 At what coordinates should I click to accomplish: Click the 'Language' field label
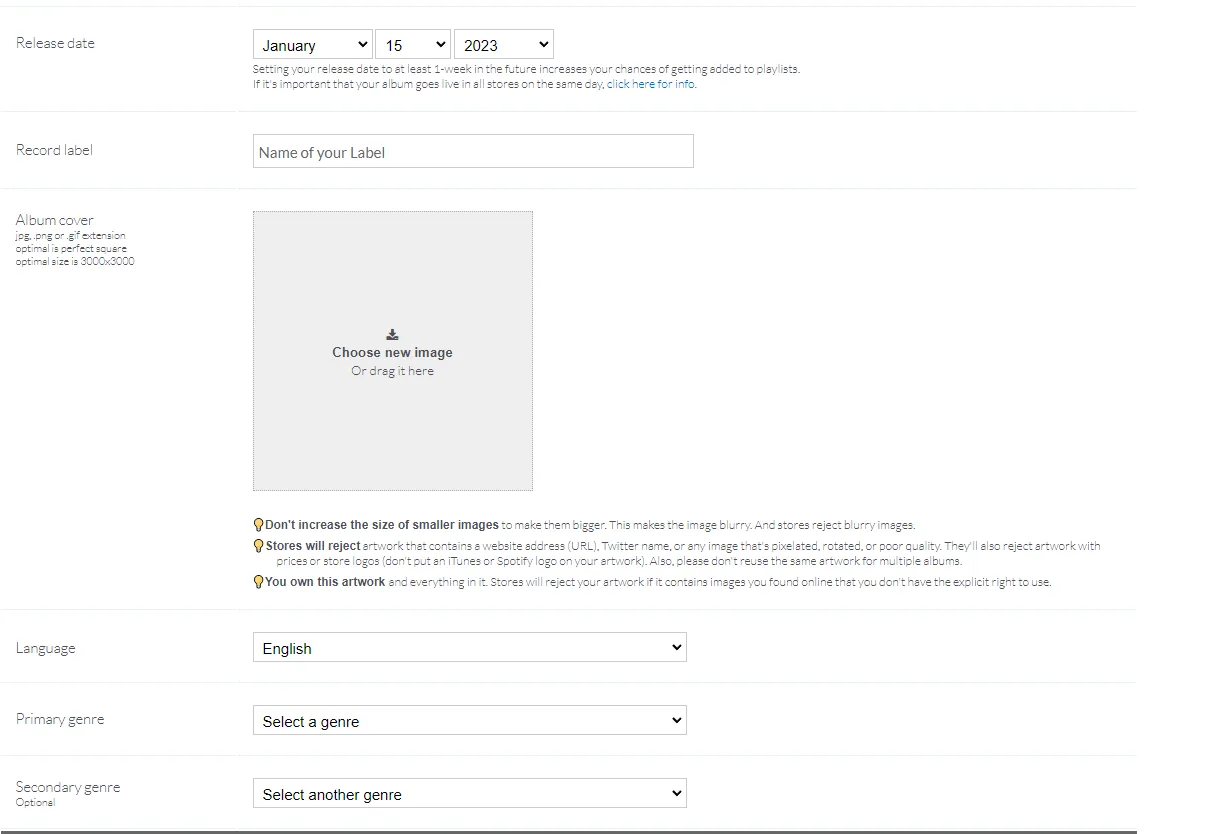pyautogui.click(x=45, y=648)
